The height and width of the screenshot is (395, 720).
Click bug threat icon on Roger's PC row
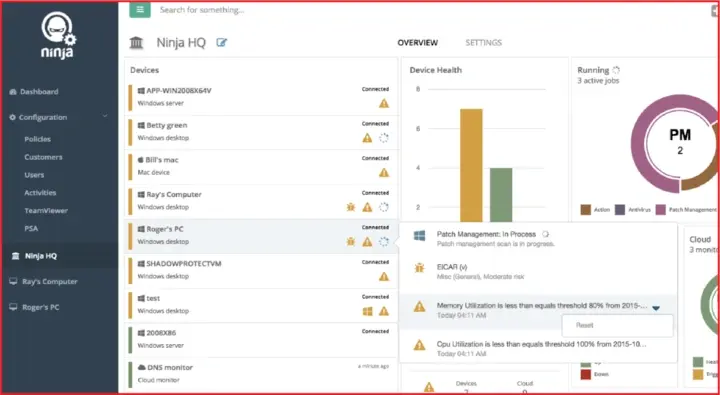coord(351,242)
